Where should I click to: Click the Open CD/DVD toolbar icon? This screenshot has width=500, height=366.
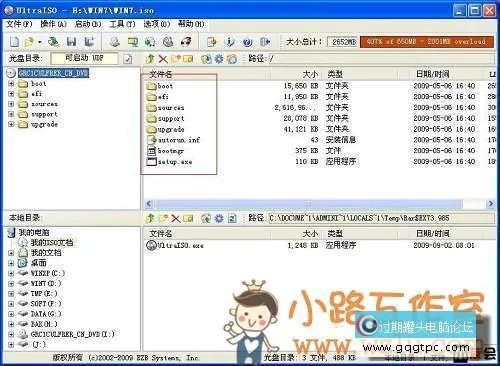click(53, 42)
